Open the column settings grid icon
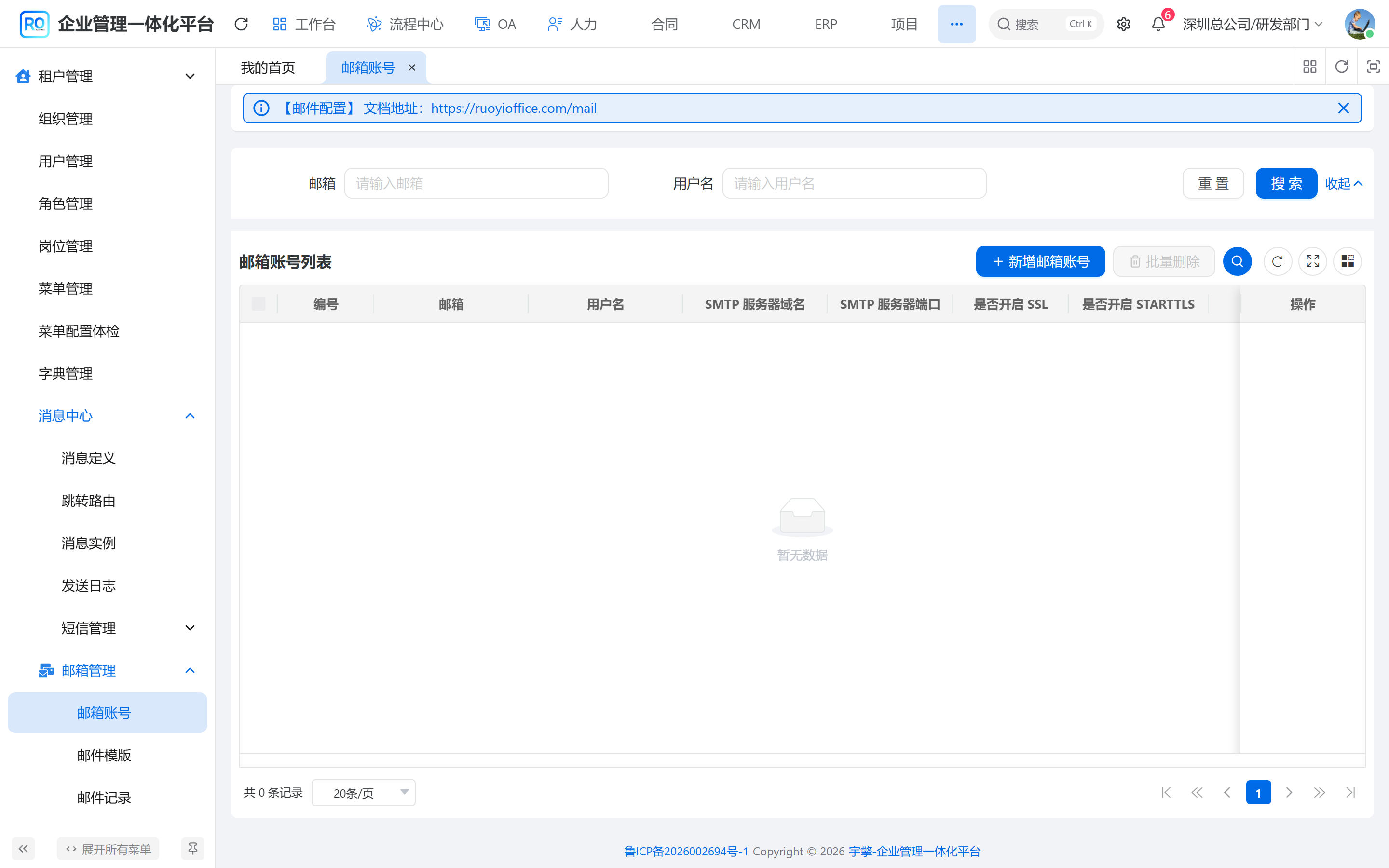Viewport: 1389px width, 868px height. 1348,261
